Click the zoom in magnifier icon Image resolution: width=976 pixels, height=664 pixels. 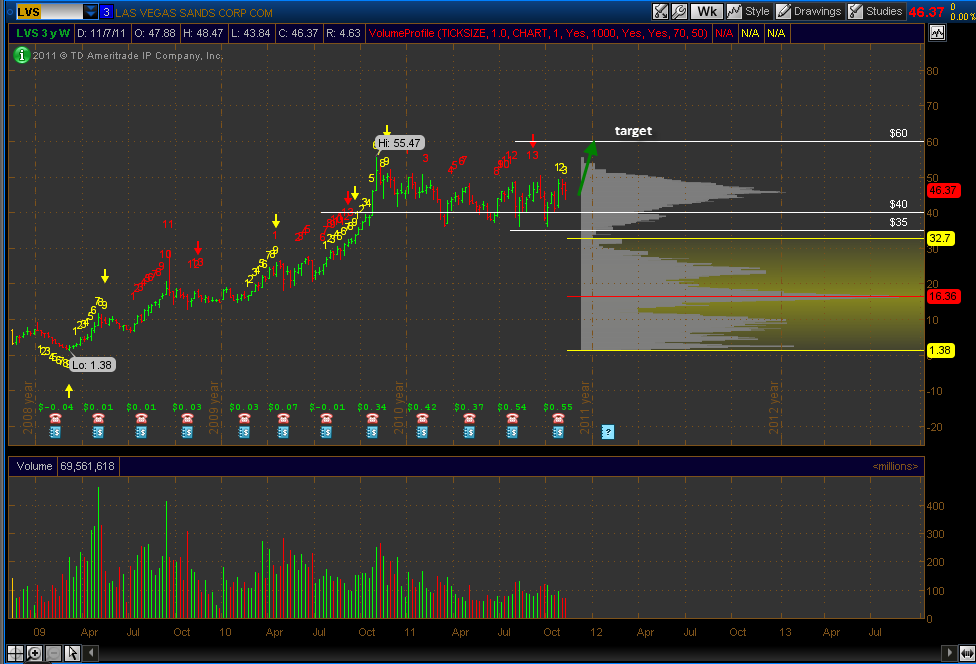(x=34, y=653)
